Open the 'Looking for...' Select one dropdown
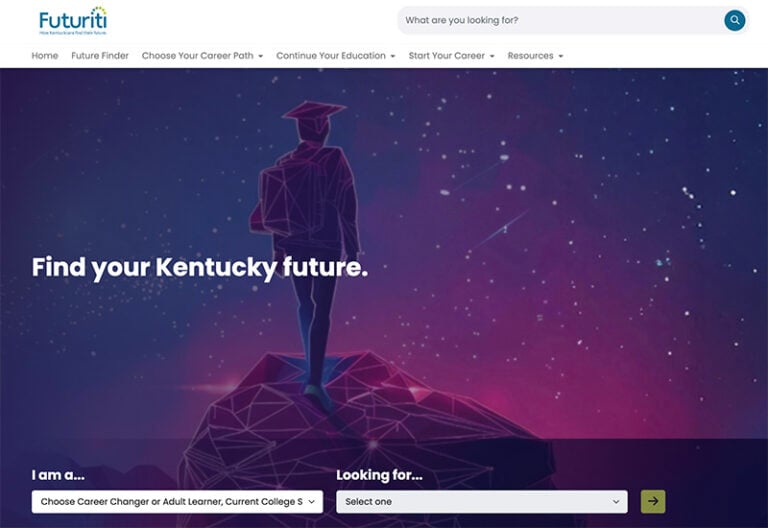This screenshot has height=528, width=768. pyautogui.click(x=481, y=502)
